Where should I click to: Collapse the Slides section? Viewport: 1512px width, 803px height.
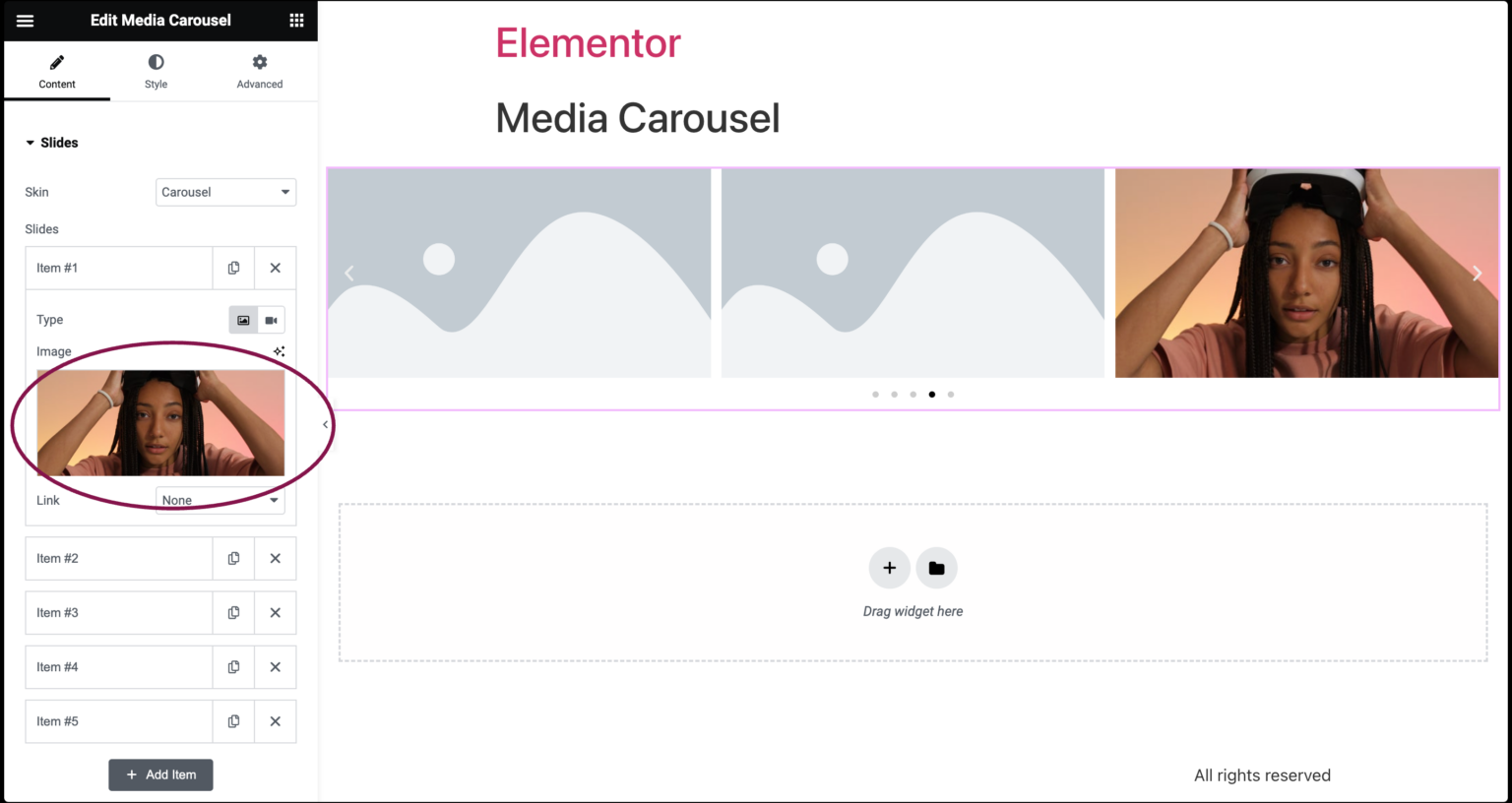tap(52, 142)
